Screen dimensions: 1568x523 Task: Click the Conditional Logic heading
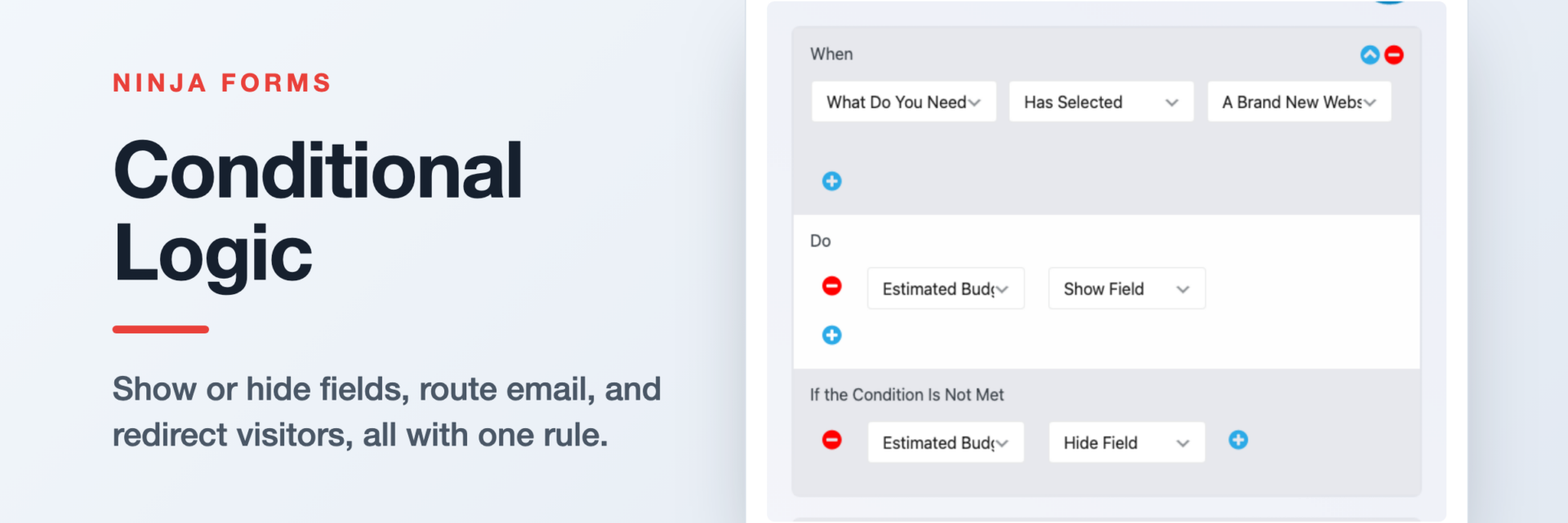318,211
